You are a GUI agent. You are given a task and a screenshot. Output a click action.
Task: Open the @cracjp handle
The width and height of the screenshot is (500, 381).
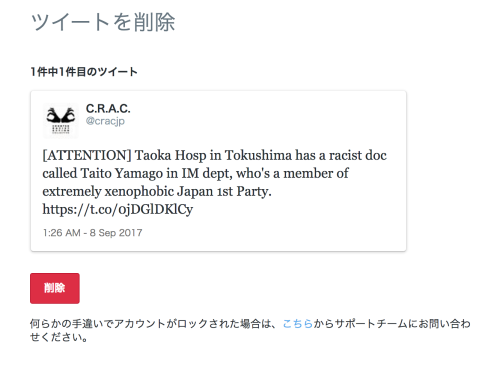click(105, 121)
